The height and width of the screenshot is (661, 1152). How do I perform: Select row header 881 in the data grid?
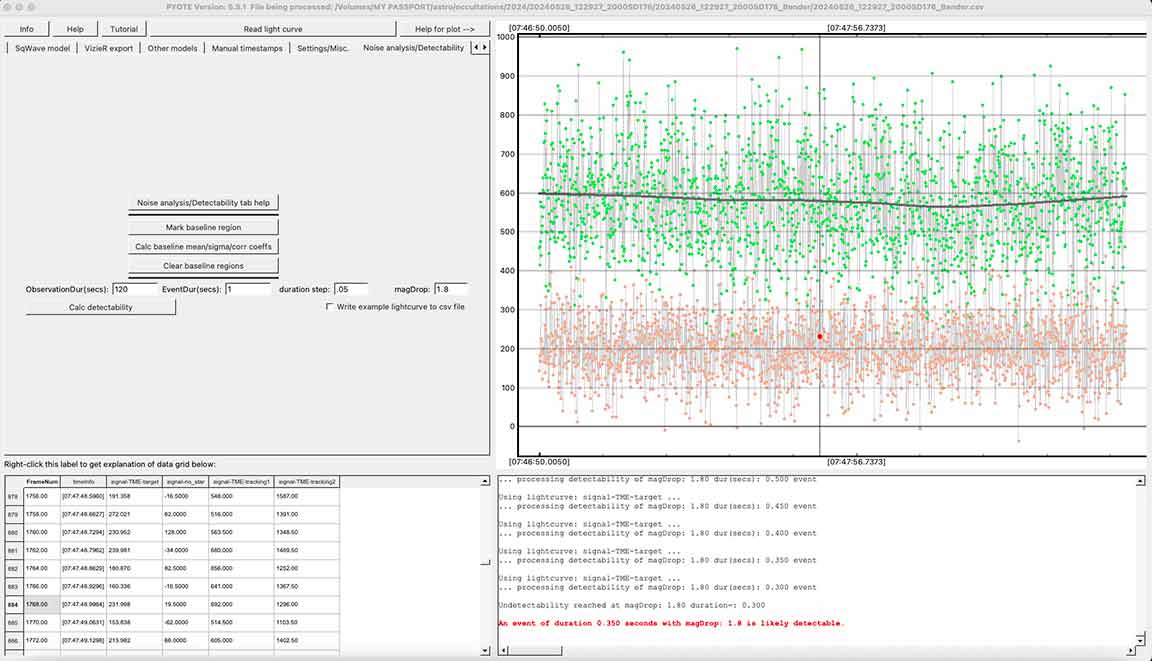coord(13,550)
